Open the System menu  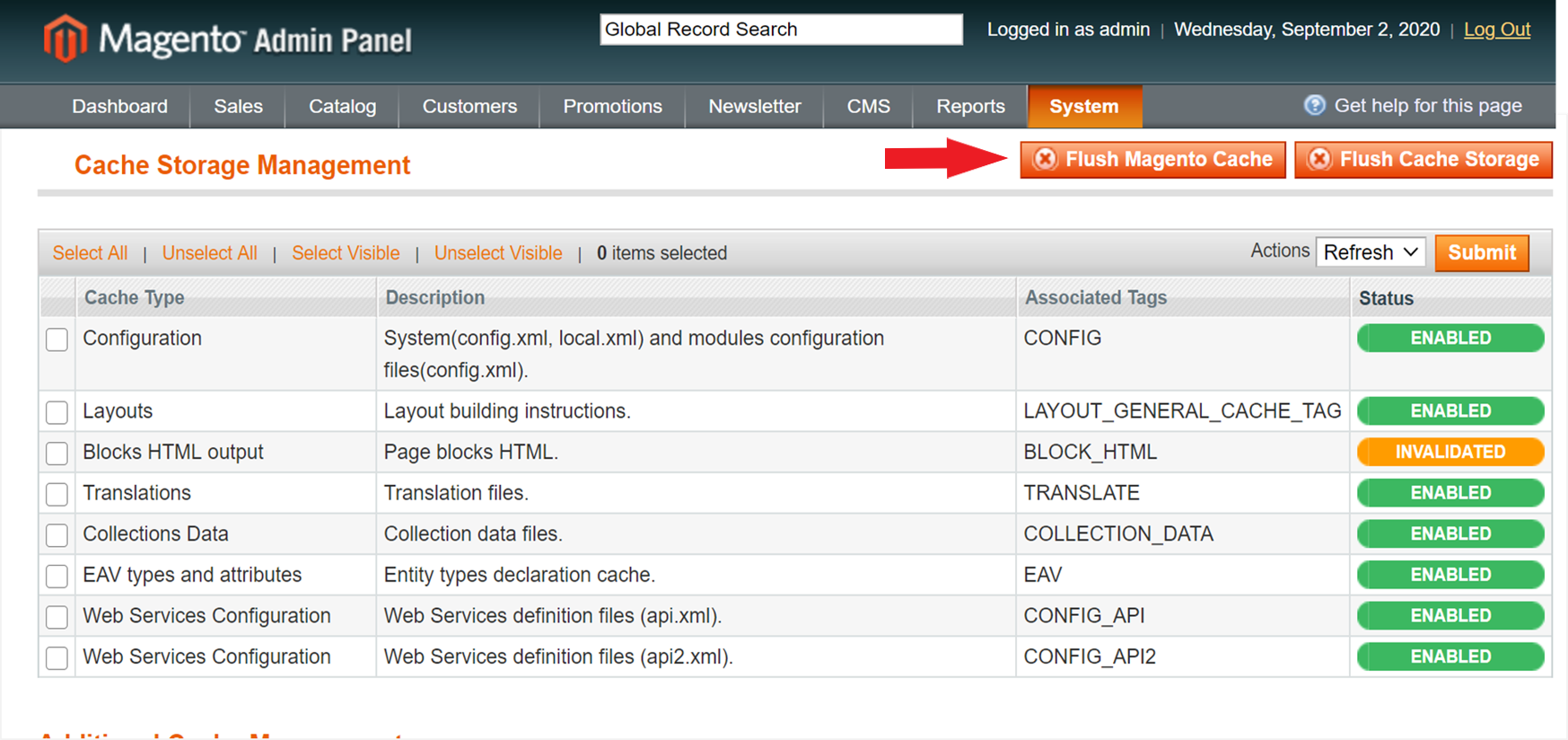coord(1084,106)
